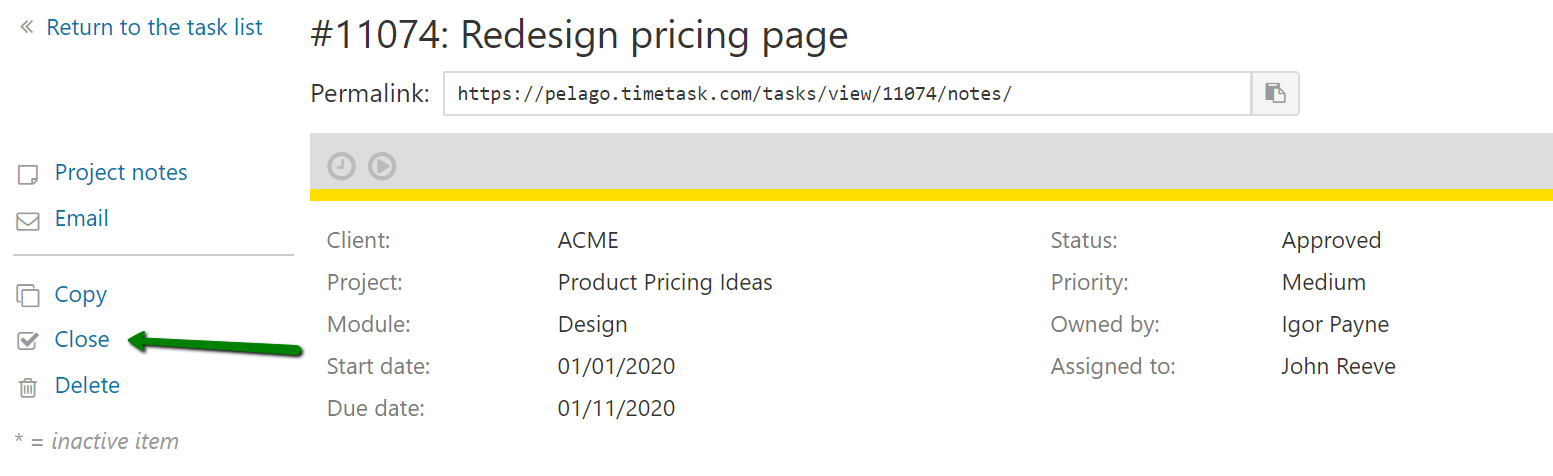Image resolution: width=1553 pixels, height=476 pixels.
Task: Click the Approved status value
Action: (1331, 241)
